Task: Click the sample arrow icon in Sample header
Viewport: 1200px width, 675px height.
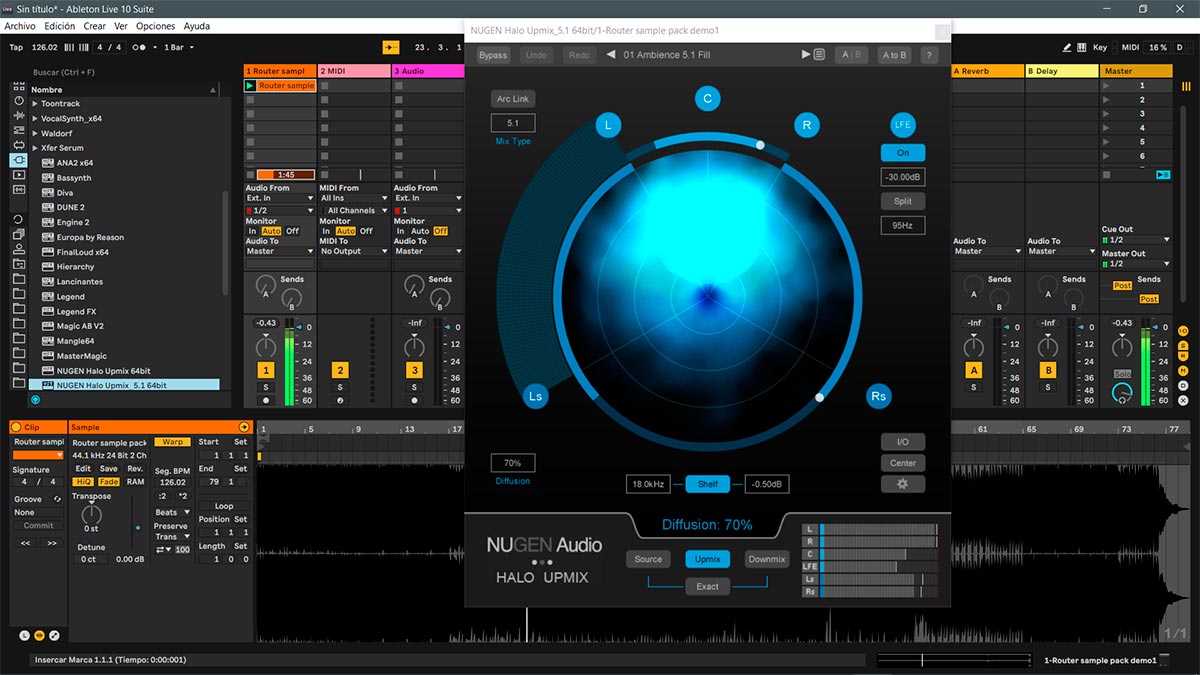Action: pyautogui.click(x=243, y=427)
